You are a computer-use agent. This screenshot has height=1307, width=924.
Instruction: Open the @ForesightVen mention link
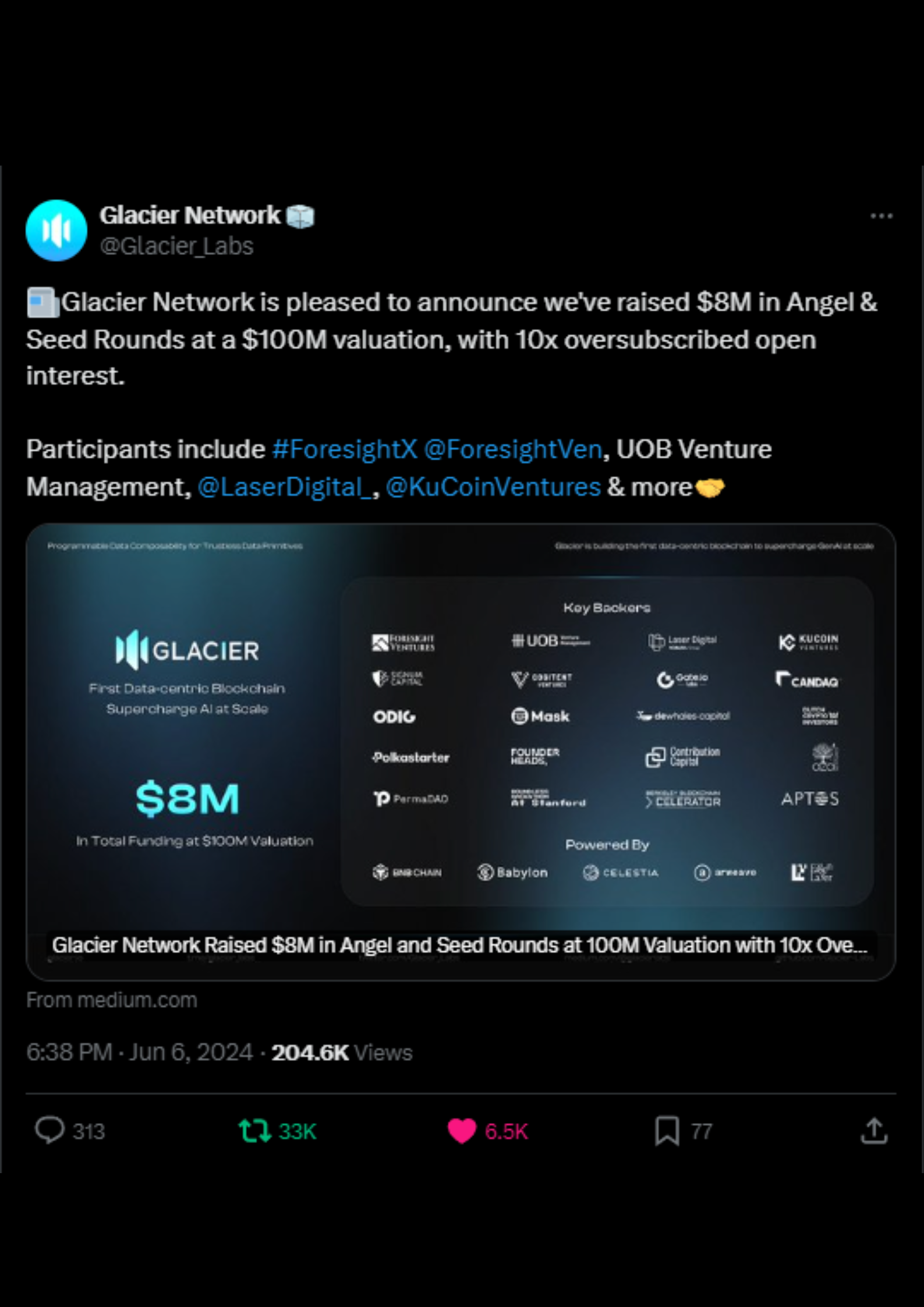(513, 449)
